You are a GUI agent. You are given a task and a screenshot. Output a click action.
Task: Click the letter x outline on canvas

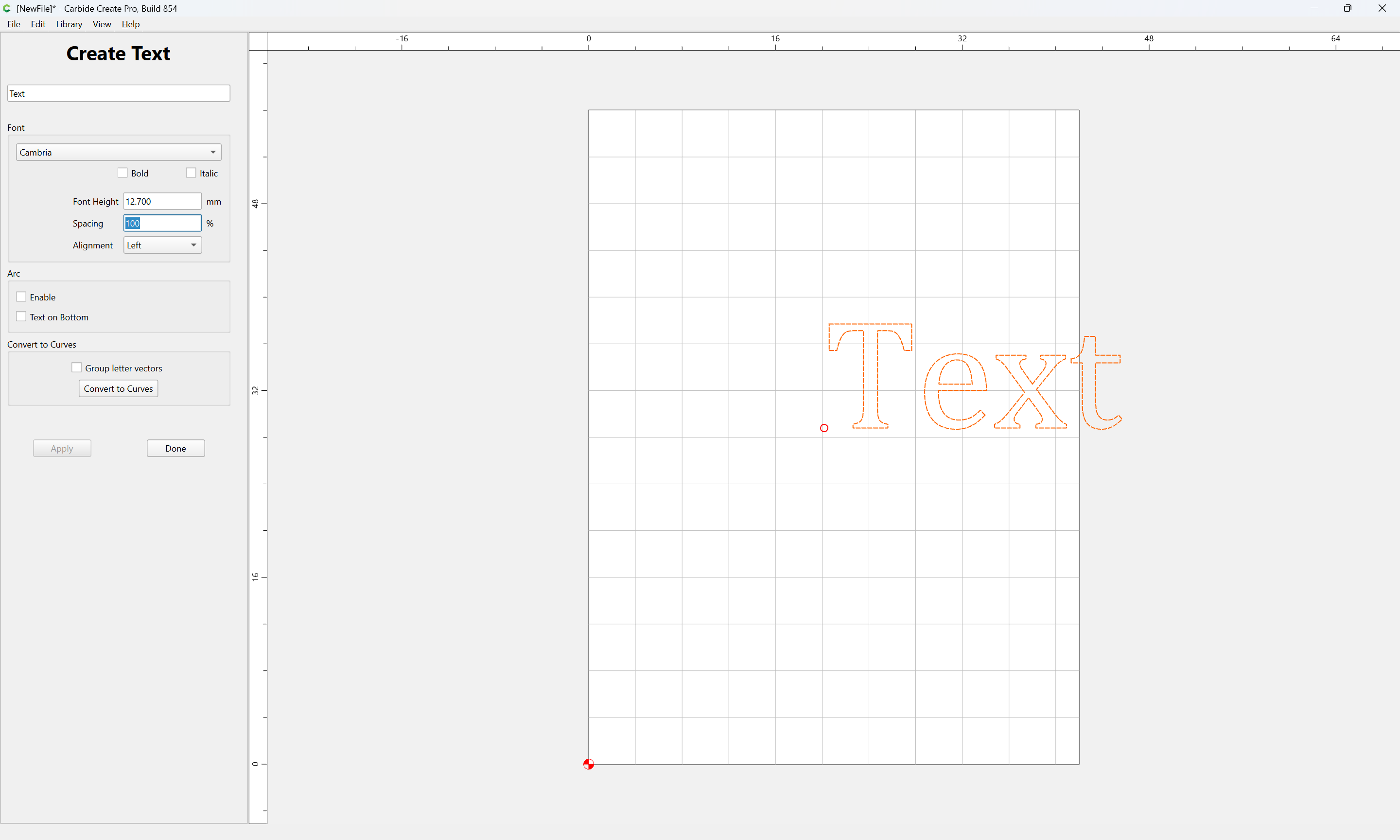click(1031, 391)
